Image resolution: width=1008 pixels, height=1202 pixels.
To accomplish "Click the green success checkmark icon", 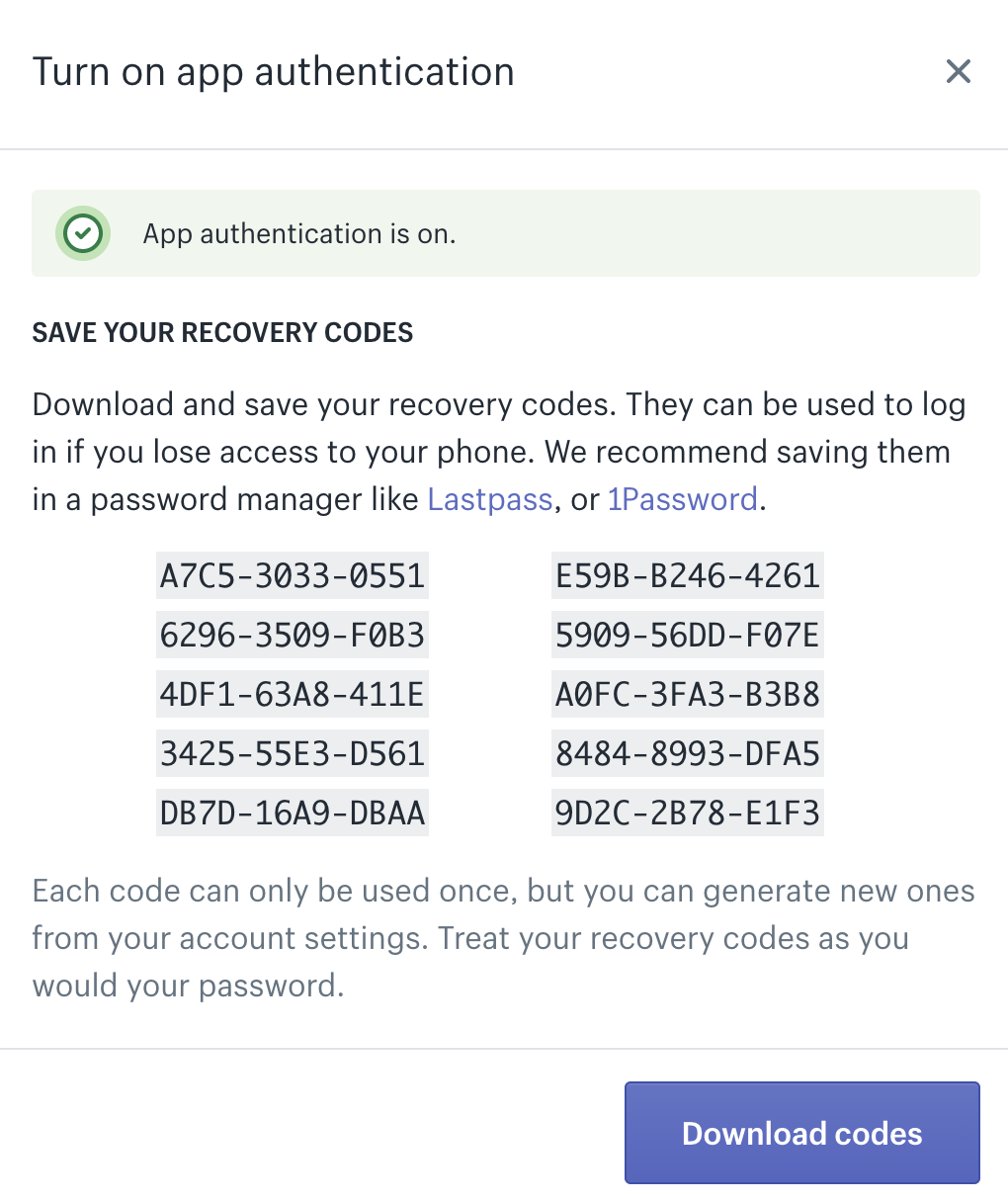I will [x=83, y=234].
